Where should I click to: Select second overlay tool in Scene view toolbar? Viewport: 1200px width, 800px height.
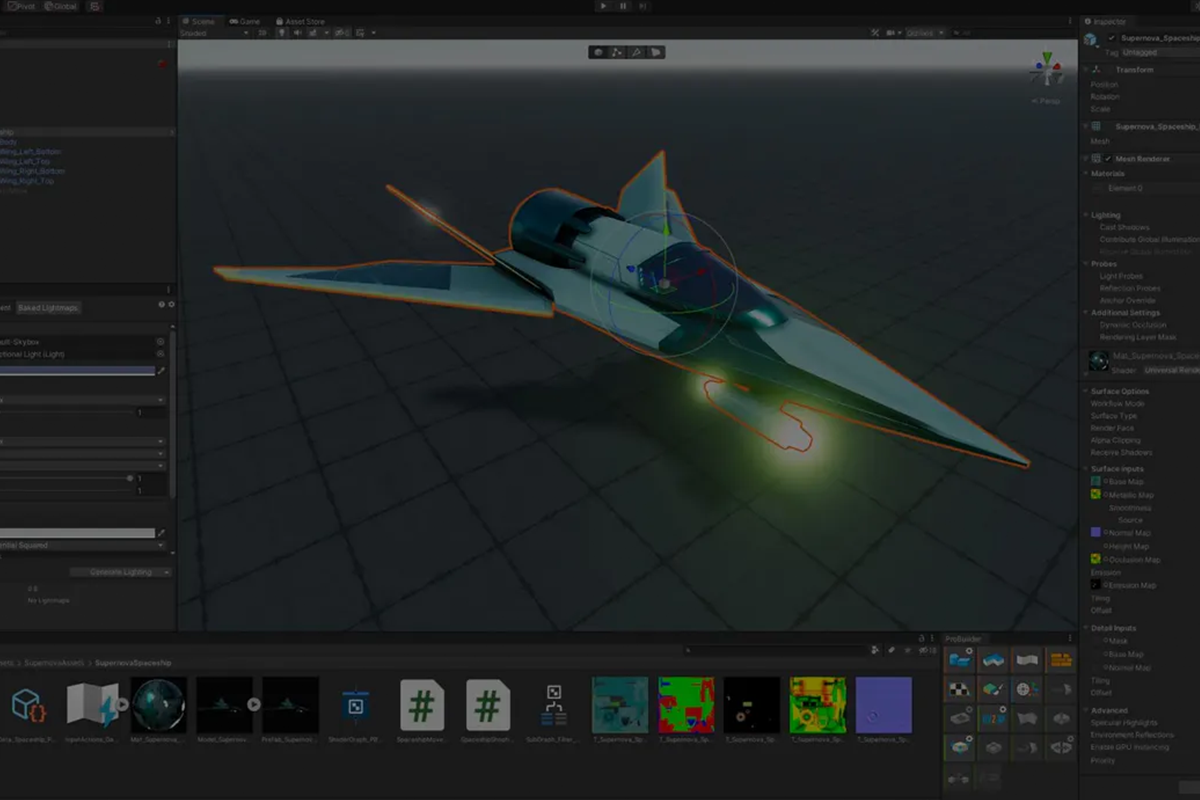[617, 52]
